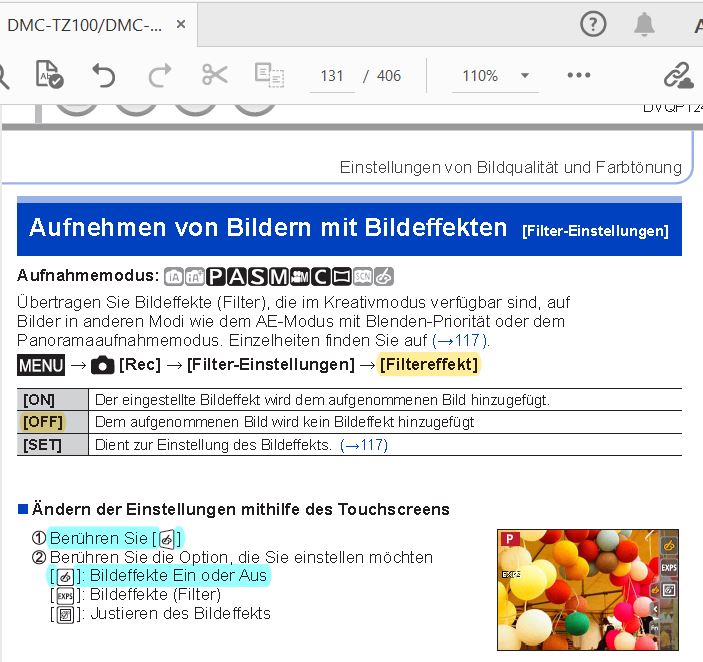
Task: Click the creative video mode icon
Action: (x=299, y=277)
